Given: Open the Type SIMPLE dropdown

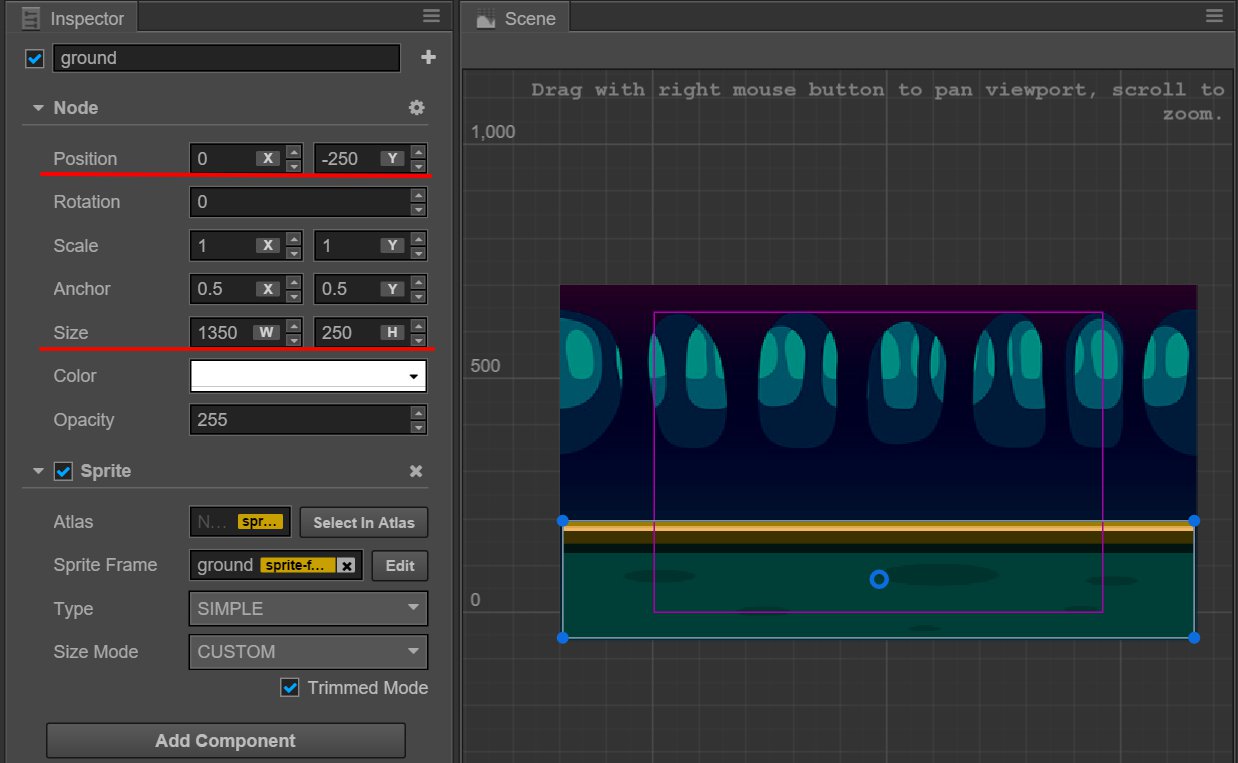Looking at the screenshot, I should coord(308,608).
